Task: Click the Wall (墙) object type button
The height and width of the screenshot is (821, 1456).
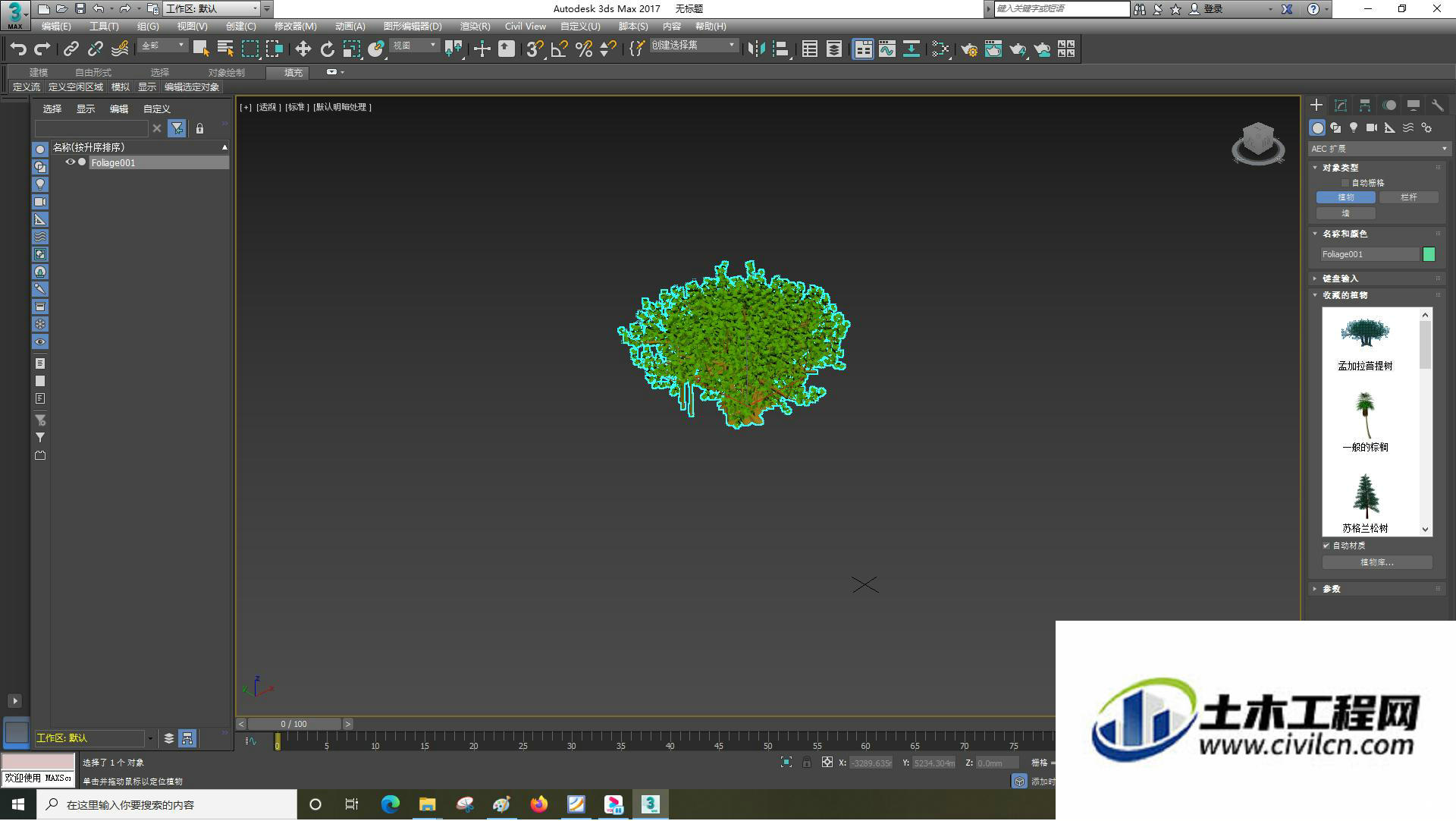Action: (x=1346, y=213)
